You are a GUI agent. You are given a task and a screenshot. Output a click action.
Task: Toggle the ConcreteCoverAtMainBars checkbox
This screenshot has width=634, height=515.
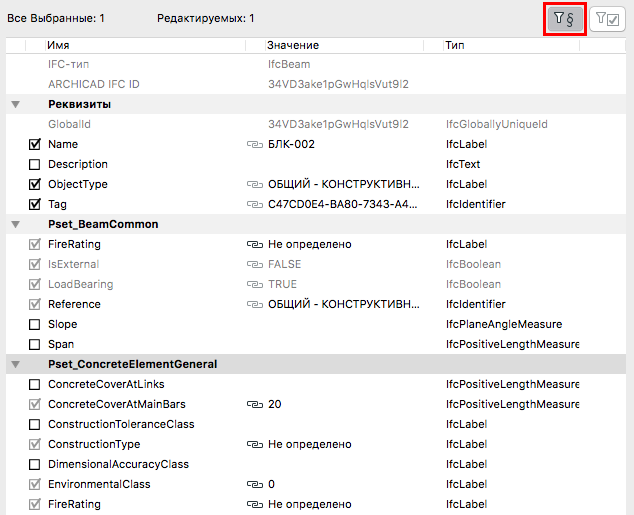[35, 404]
